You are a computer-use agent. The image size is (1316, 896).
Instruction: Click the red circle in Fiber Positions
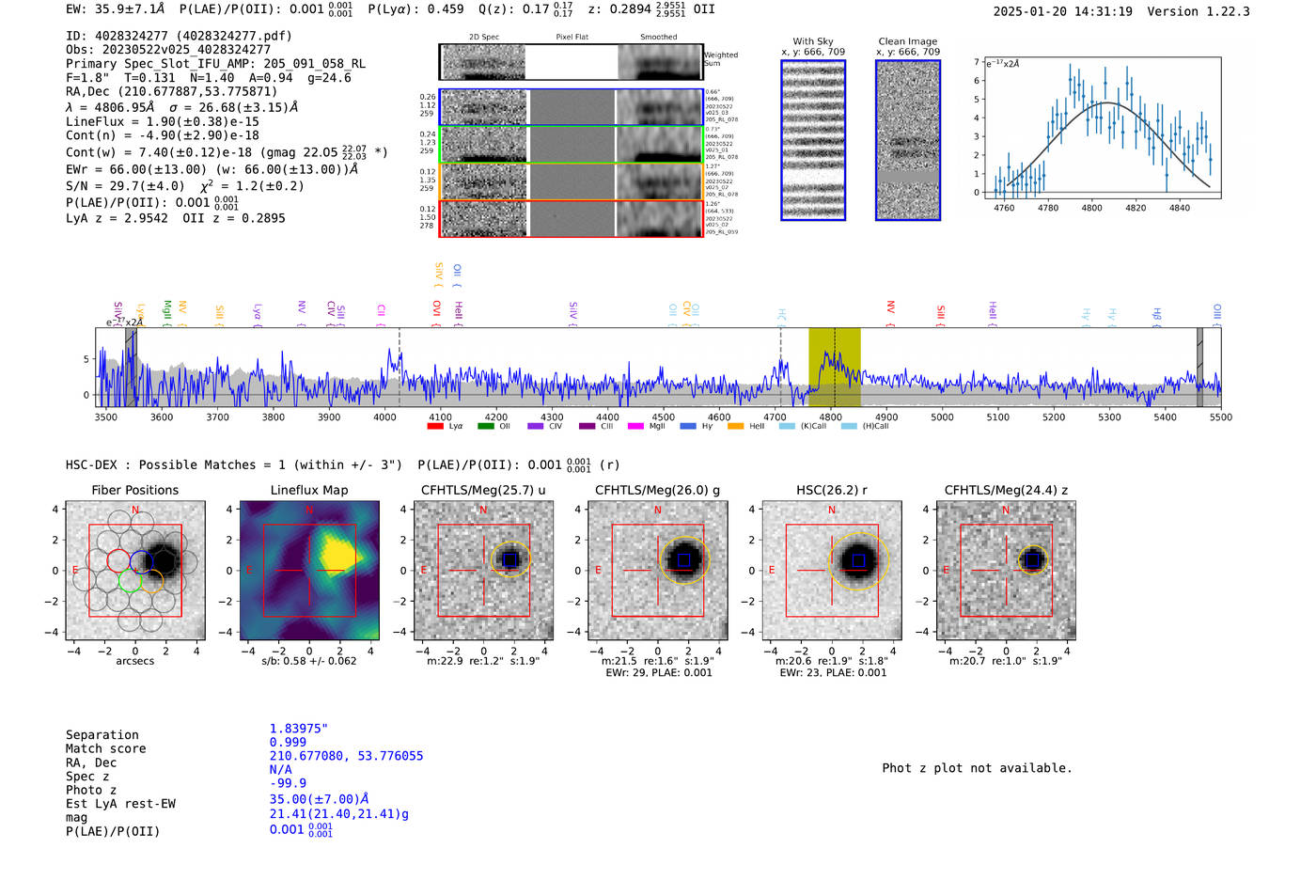(x=118, y=560)
